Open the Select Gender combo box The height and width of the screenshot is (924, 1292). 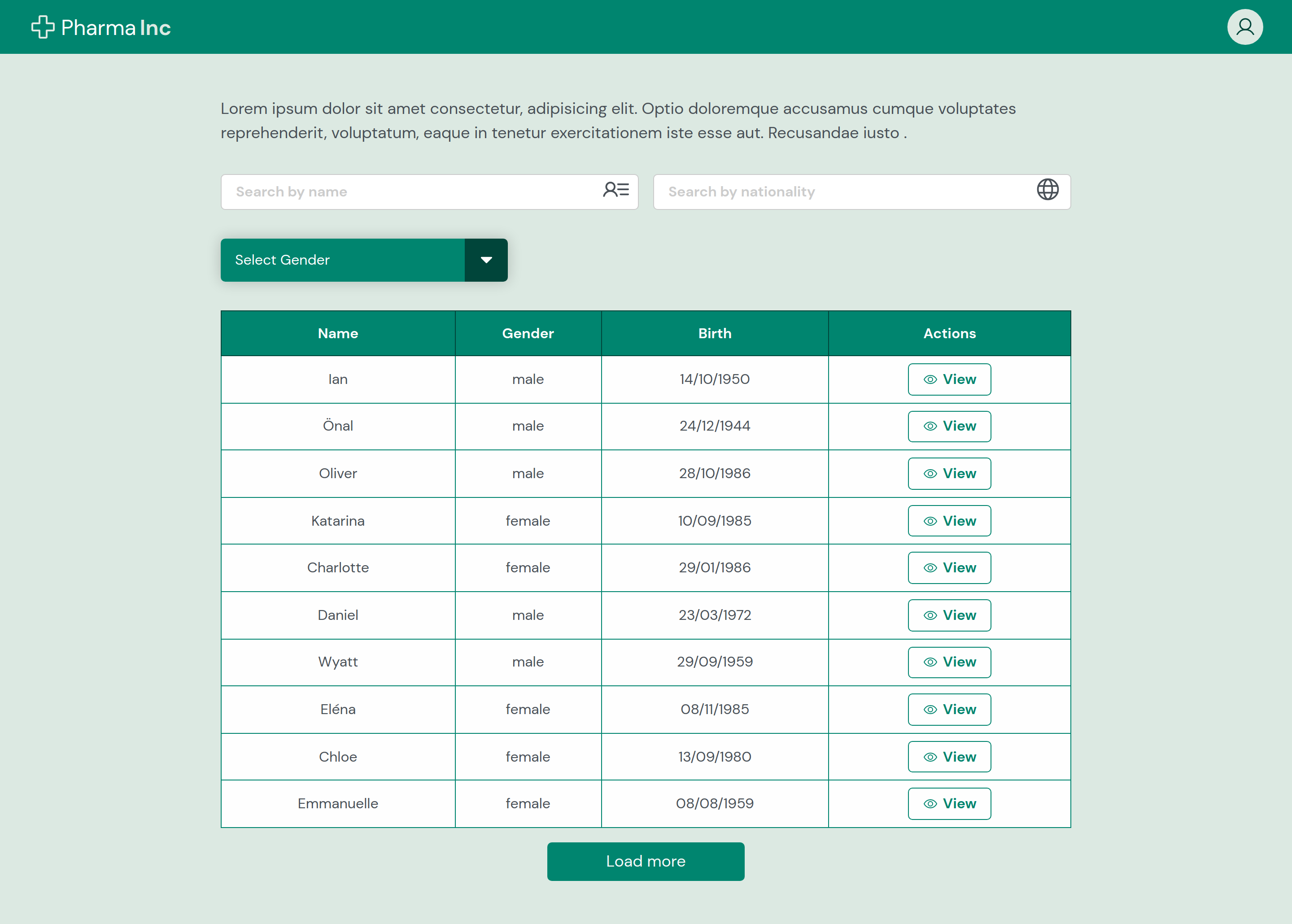pos(342,260)
